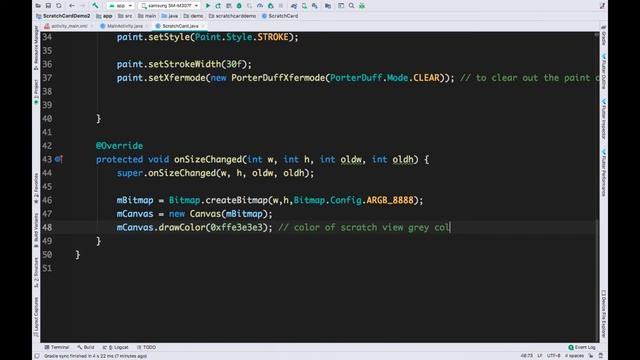Open the Logcat tool window
This screenshot has width=640, height=360.
(116, 347)
